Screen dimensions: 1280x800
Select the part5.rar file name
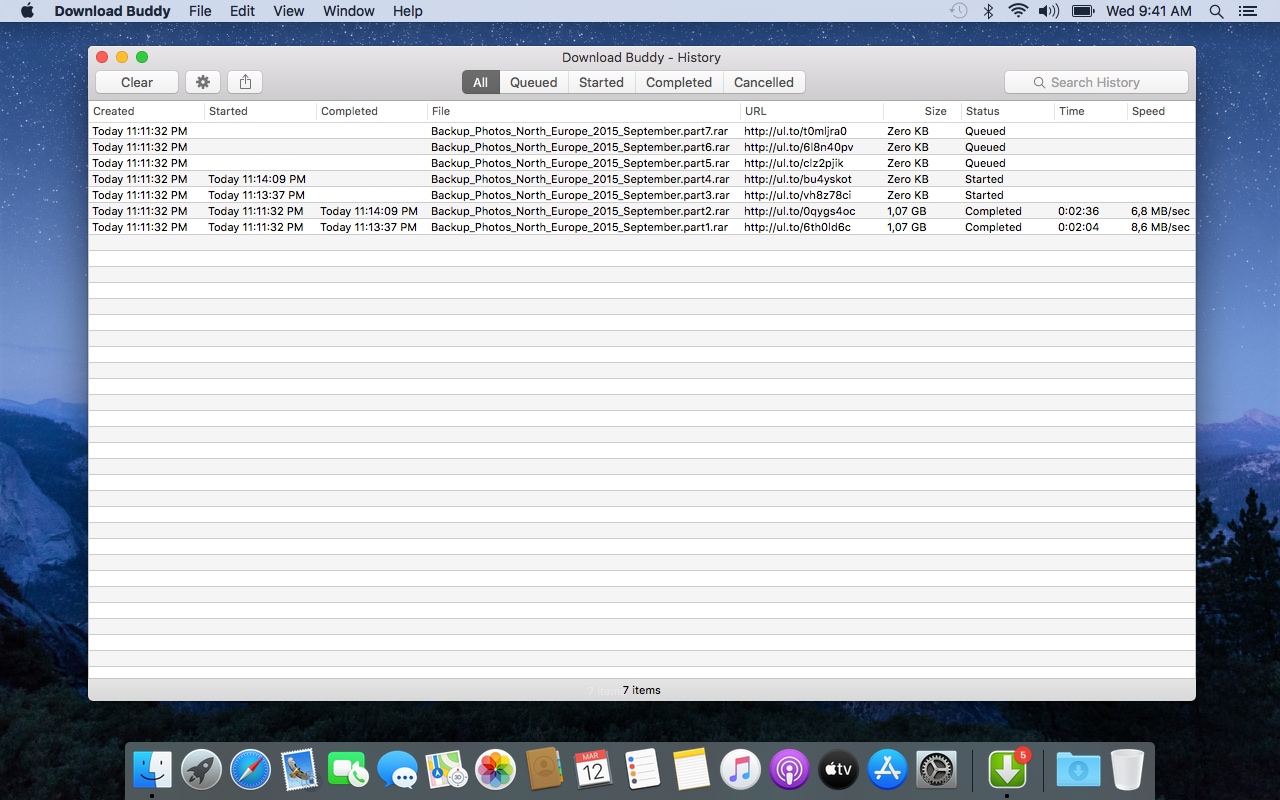pyautogui.click(x=580, y=163)
